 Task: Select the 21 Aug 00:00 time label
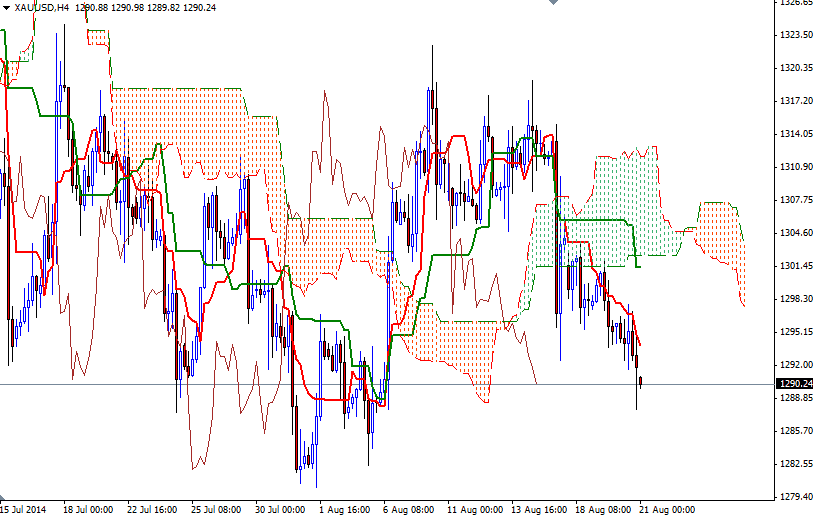(667, 510)
